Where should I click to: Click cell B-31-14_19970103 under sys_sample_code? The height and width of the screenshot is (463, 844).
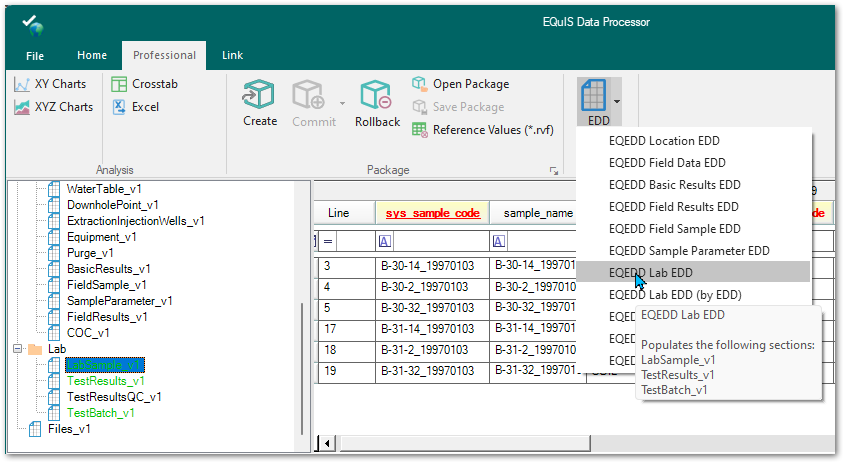click(432, 329)
